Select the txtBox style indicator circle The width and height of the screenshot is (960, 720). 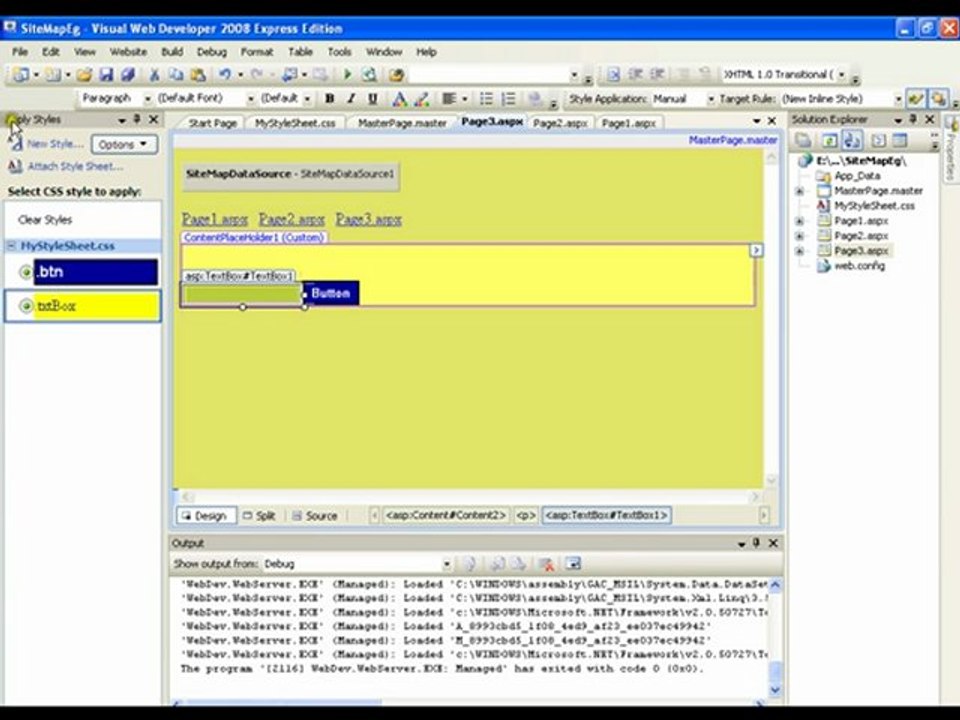26,306
